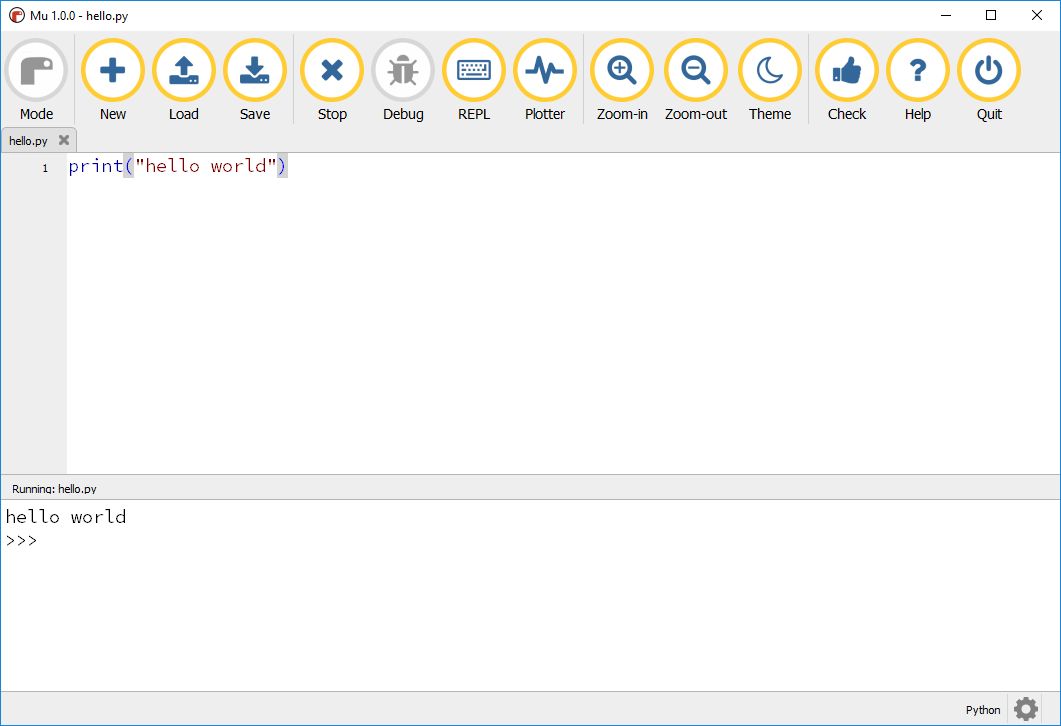Start the Debug session
Image resolution: width=1061 pixels, height=726 pixels.
[x=402, y=70]
